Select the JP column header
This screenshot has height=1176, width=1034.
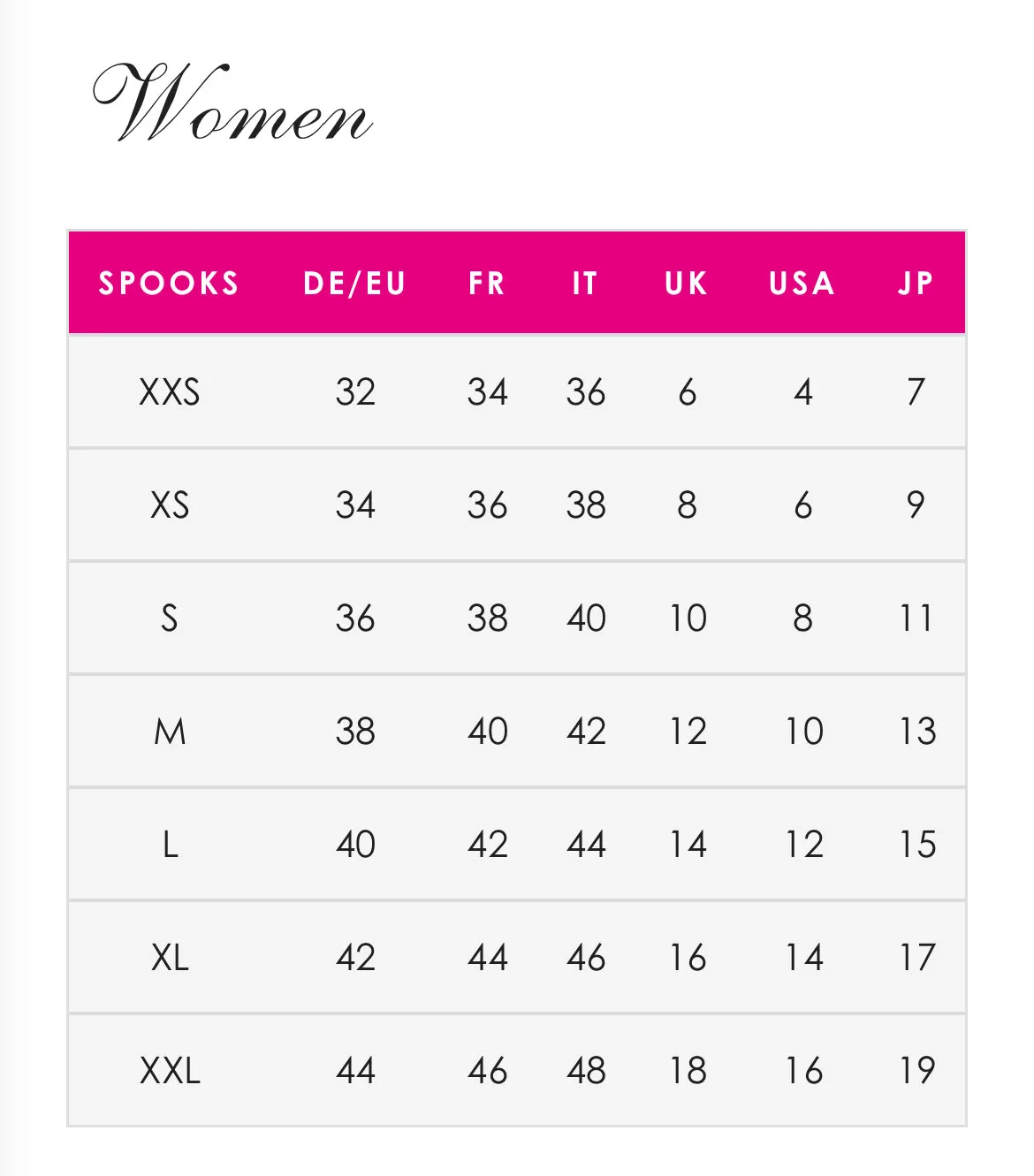[x=916, y=283]
